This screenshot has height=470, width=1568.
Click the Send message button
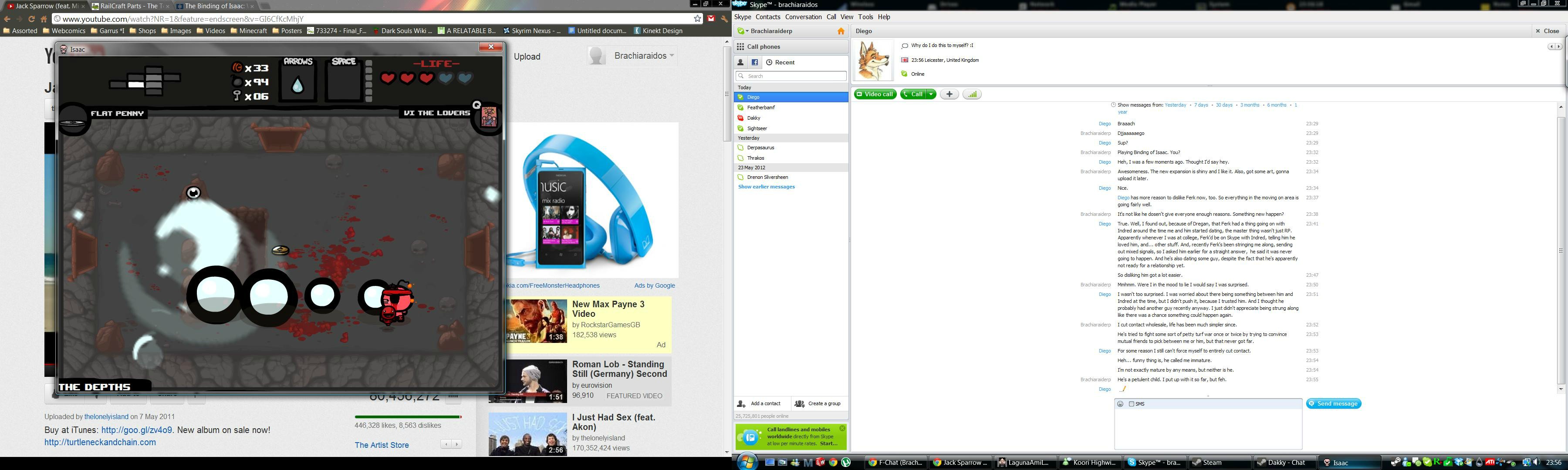coord(1333,404)
